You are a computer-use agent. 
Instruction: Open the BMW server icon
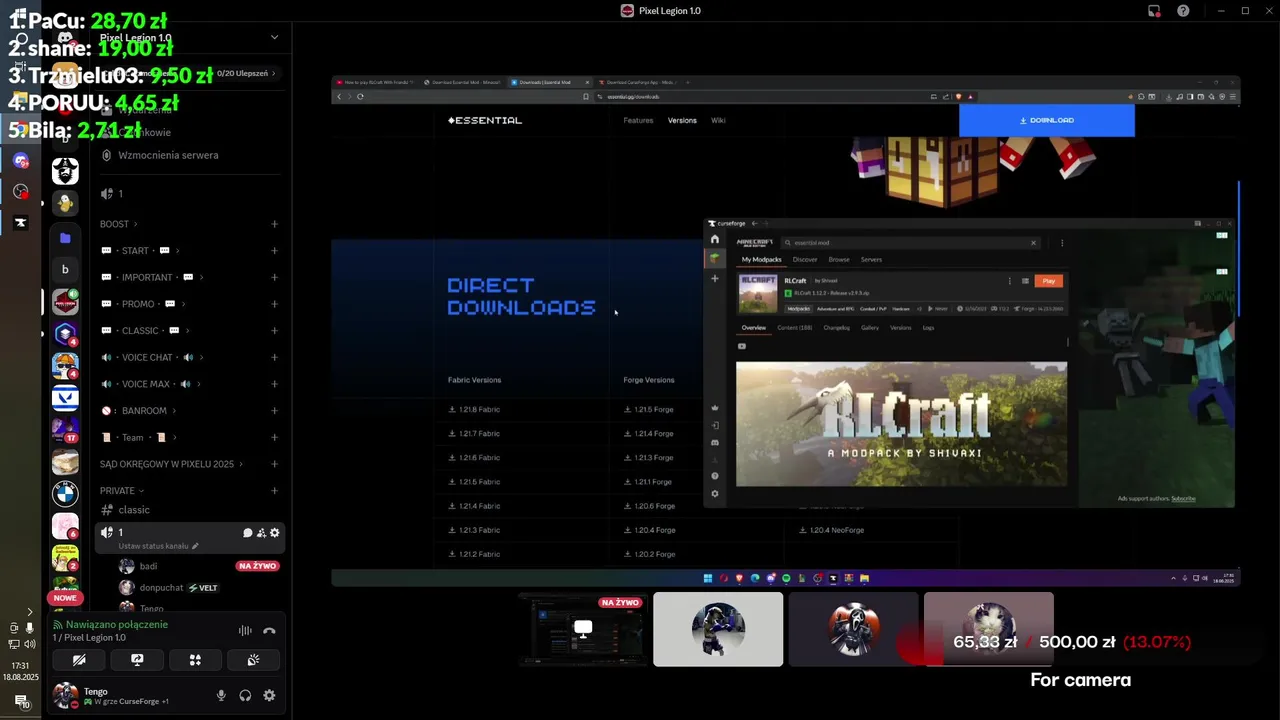pyautogui.click(x=65, y=493)
